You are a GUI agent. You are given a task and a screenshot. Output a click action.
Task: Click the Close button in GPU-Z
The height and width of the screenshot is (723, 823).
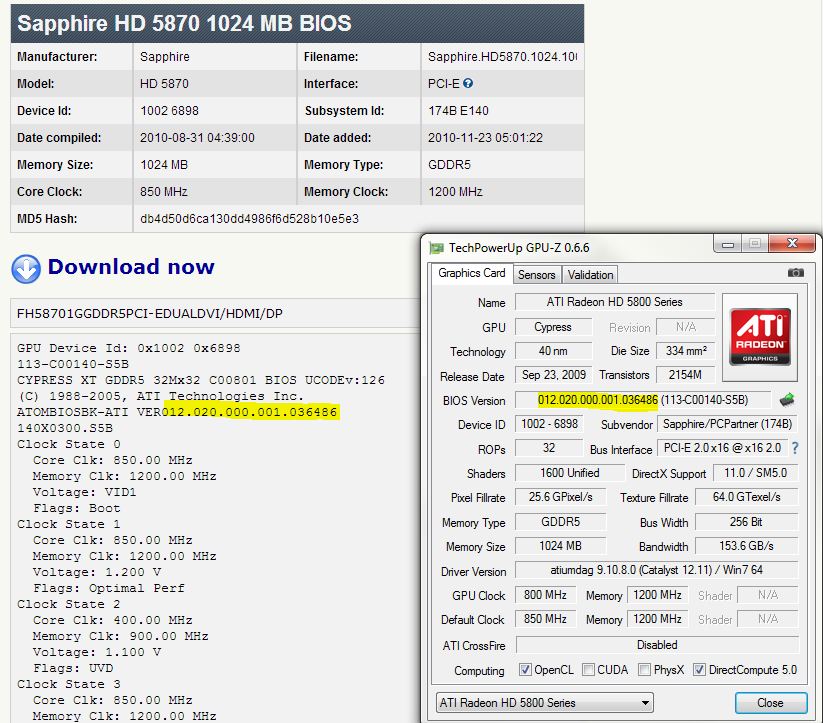point(770,703)
